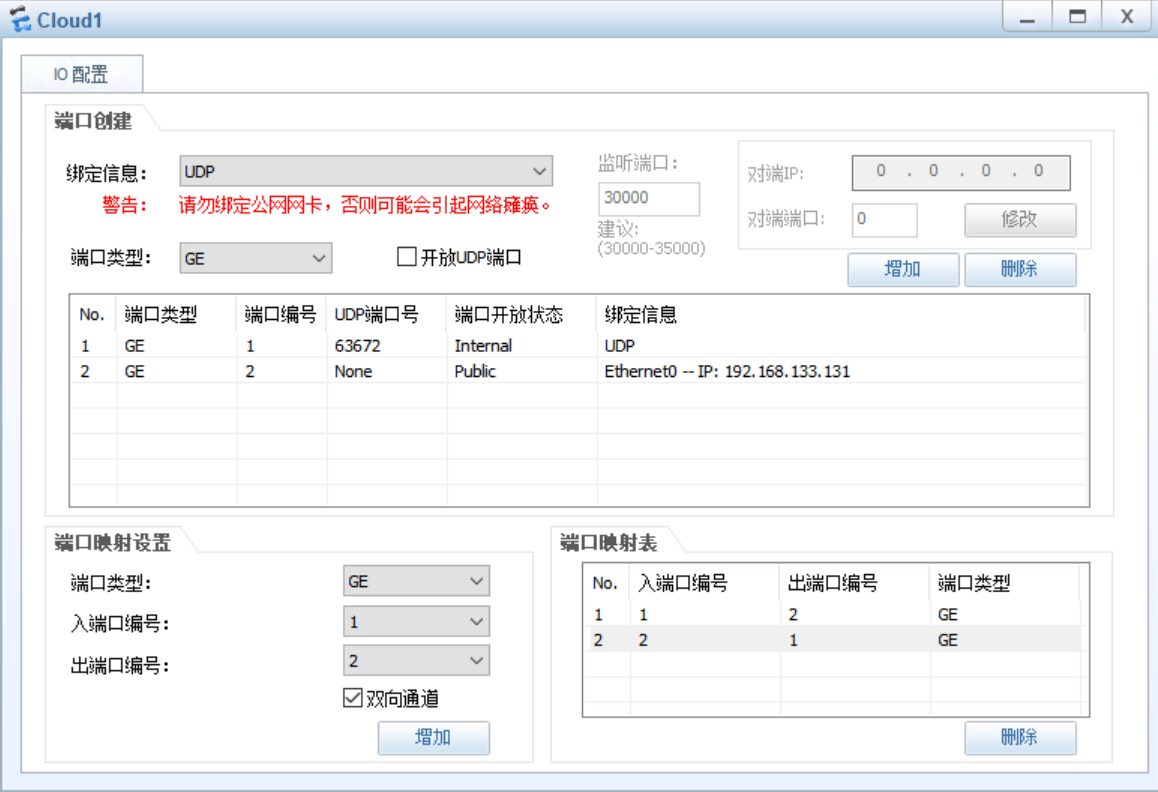Enable the 开放UDP端口 checkbox
The width and height of the screenshot is (1158, 792).
point(407,257)
